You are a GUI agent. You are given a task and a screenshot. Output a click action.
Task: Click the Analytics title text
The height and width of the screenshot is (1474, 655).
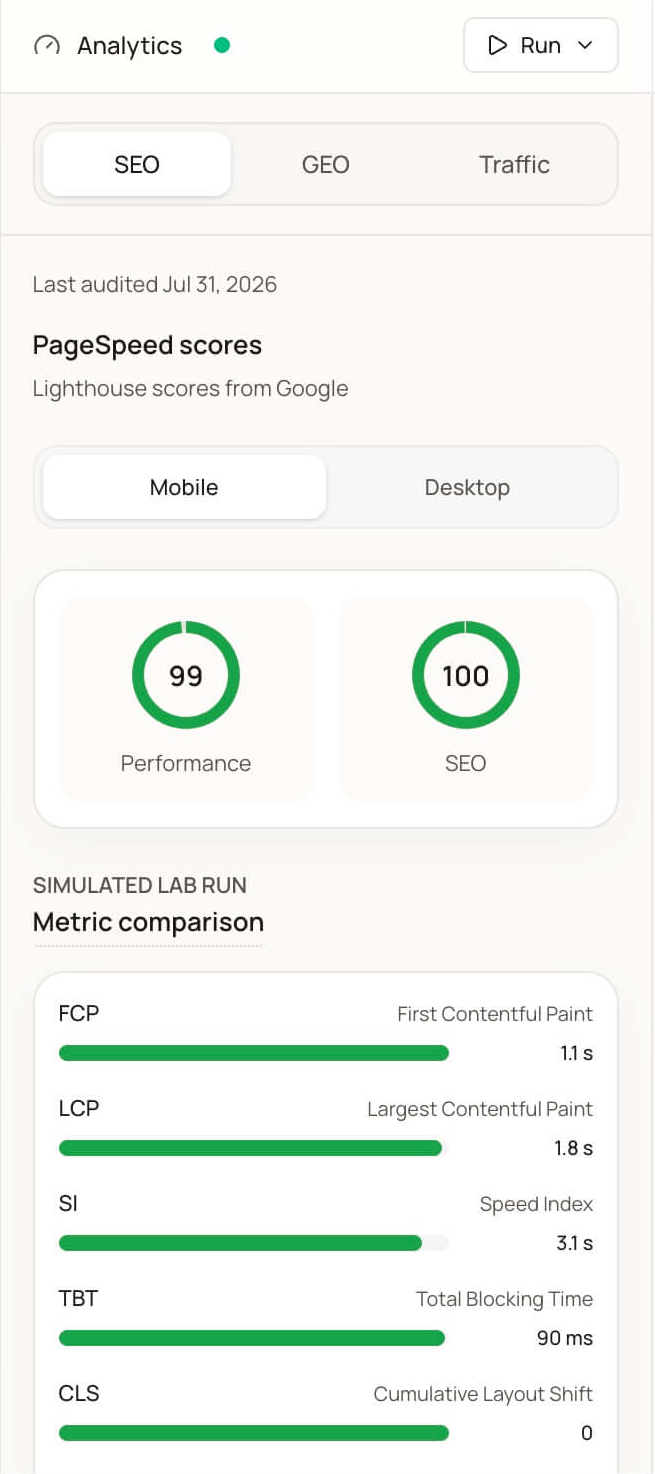(x=130, y=46)
